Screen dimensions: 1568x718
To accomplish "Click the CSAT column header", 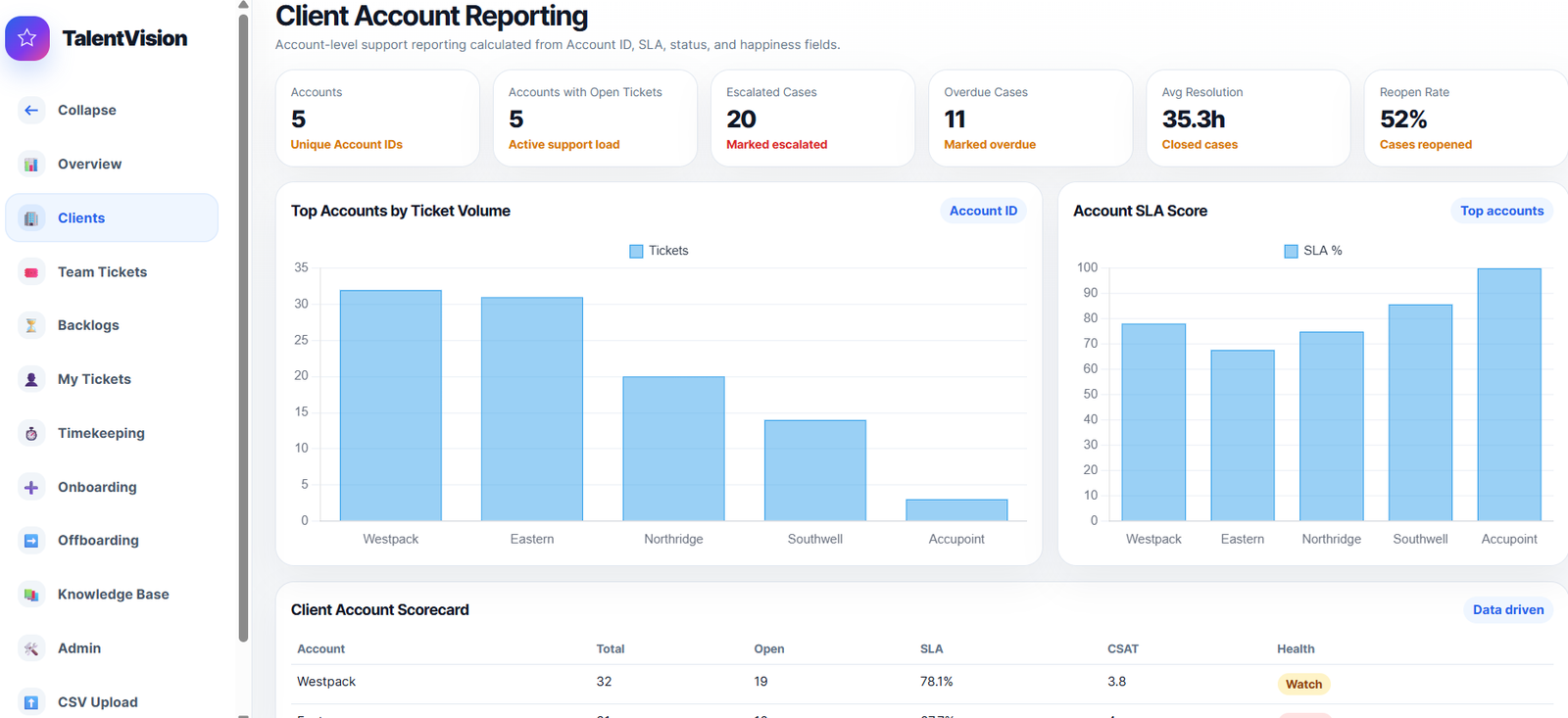I will click(1123, 648).
